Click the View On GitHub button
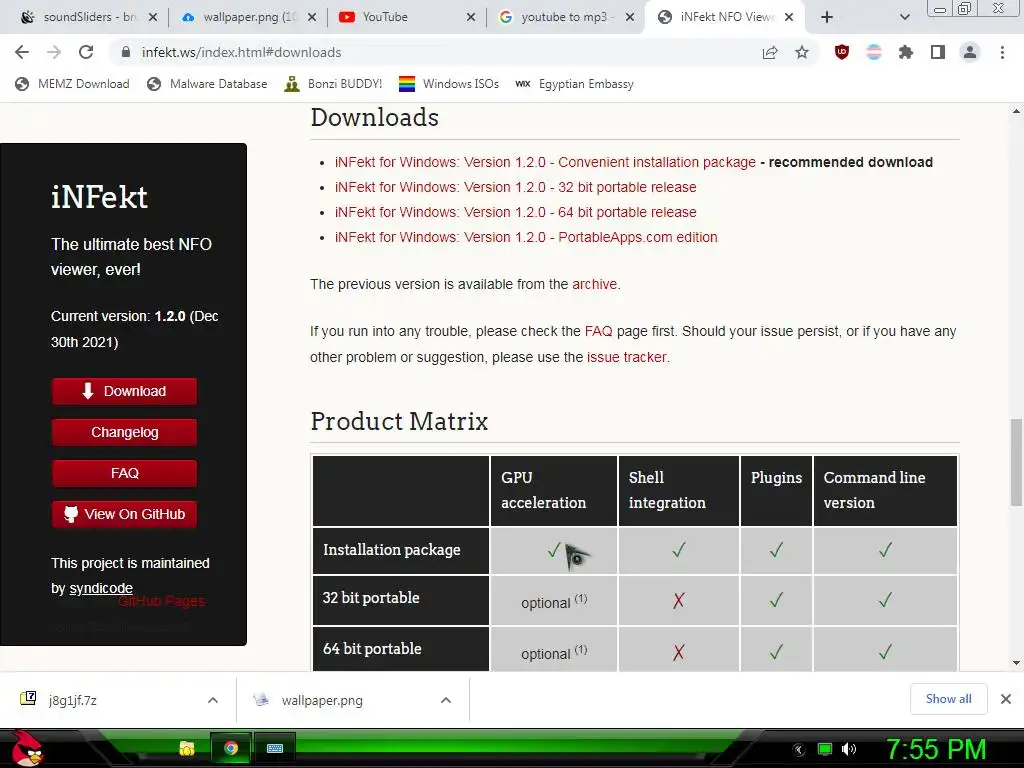1024x768 pixels. [x=124, y=514]
